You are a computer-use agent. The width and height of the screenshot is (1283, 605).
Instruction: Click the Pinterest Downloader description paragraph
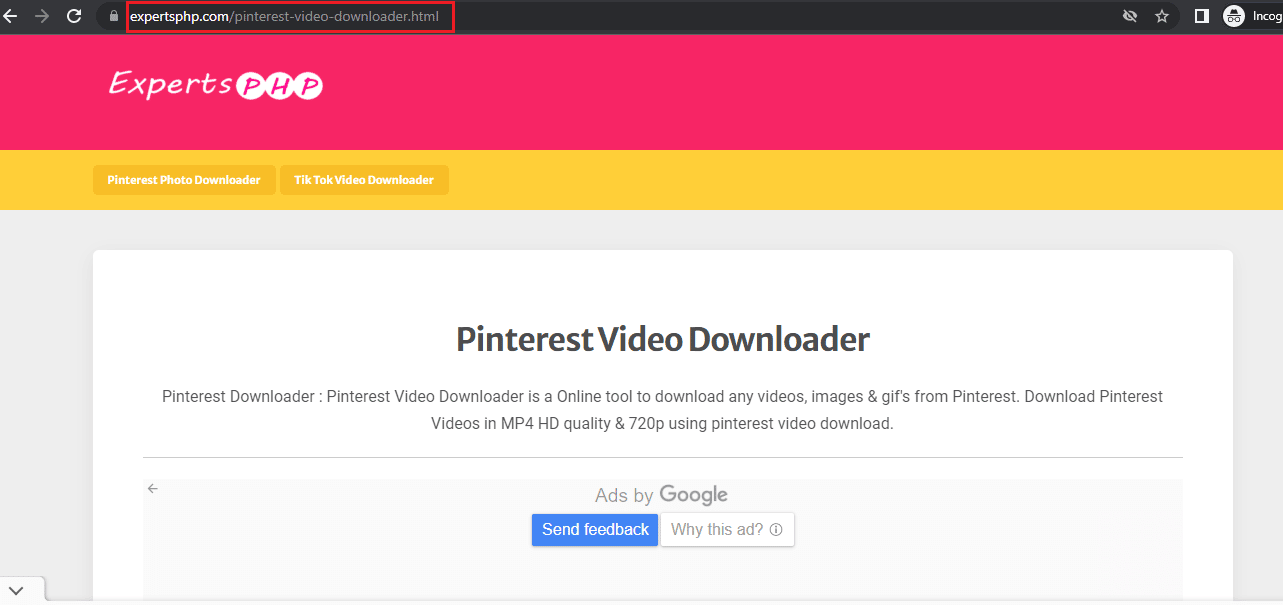[x=662, y=410]
